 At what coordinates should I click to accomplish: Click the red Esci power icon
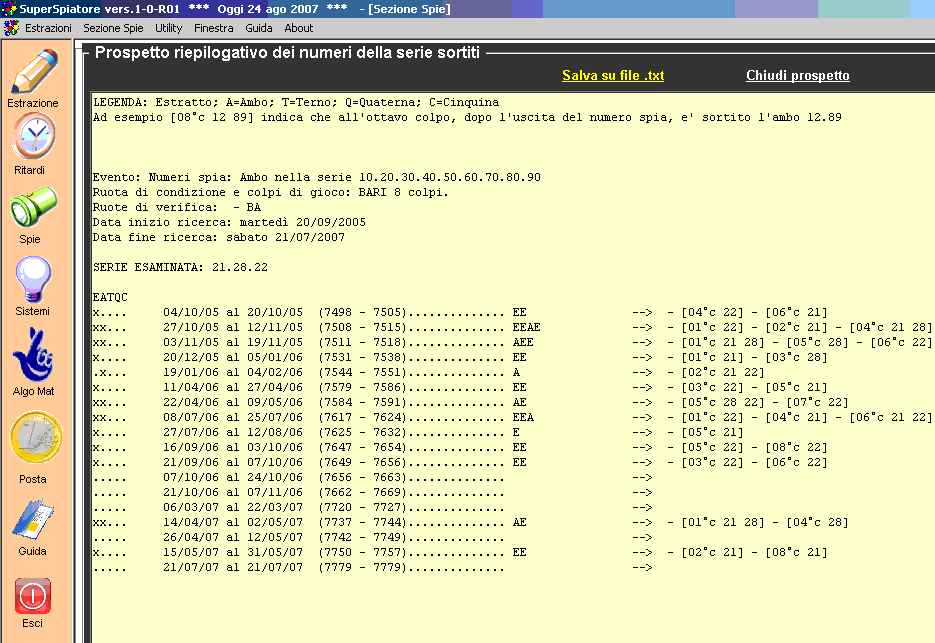[x=33, y=596]
